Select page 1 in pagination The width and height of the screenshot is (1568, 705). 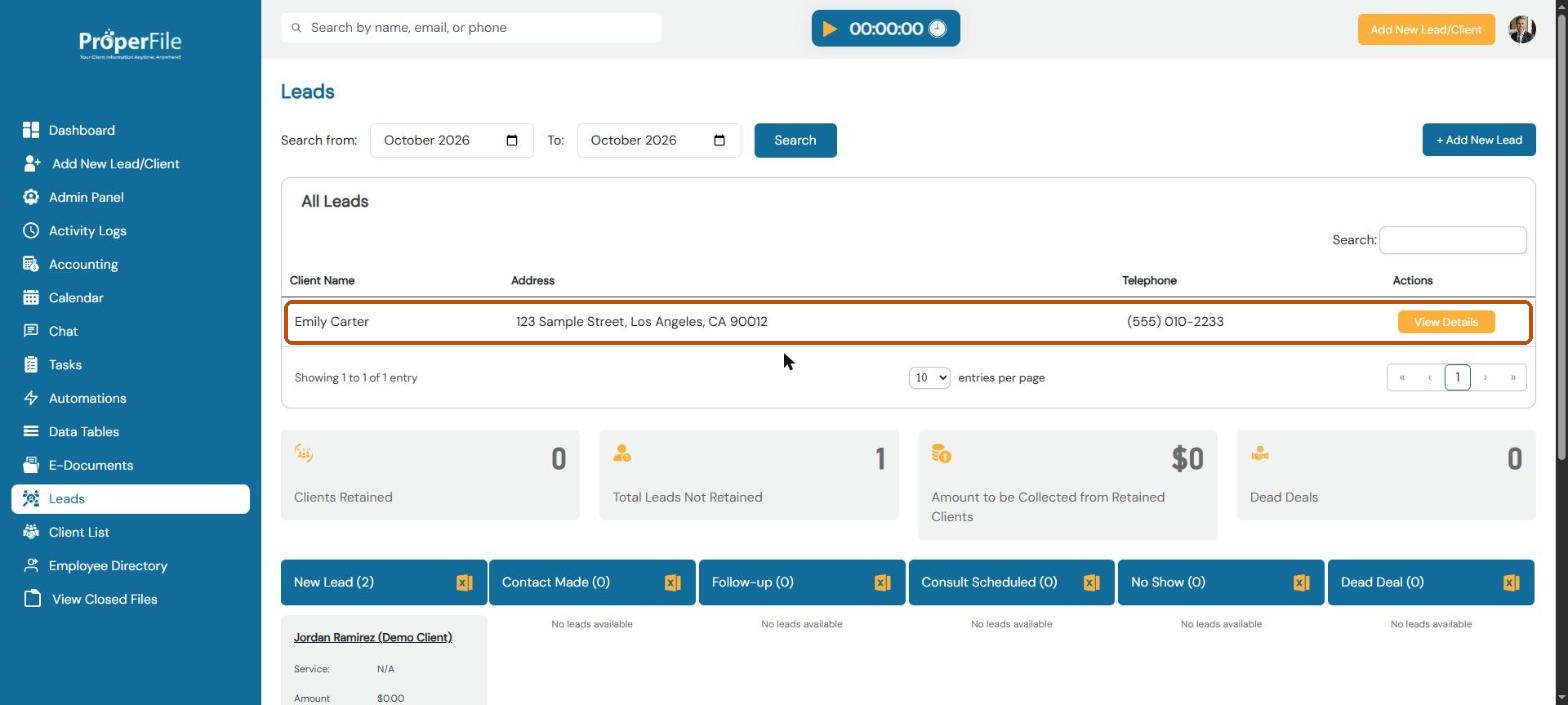point(1457,377)
